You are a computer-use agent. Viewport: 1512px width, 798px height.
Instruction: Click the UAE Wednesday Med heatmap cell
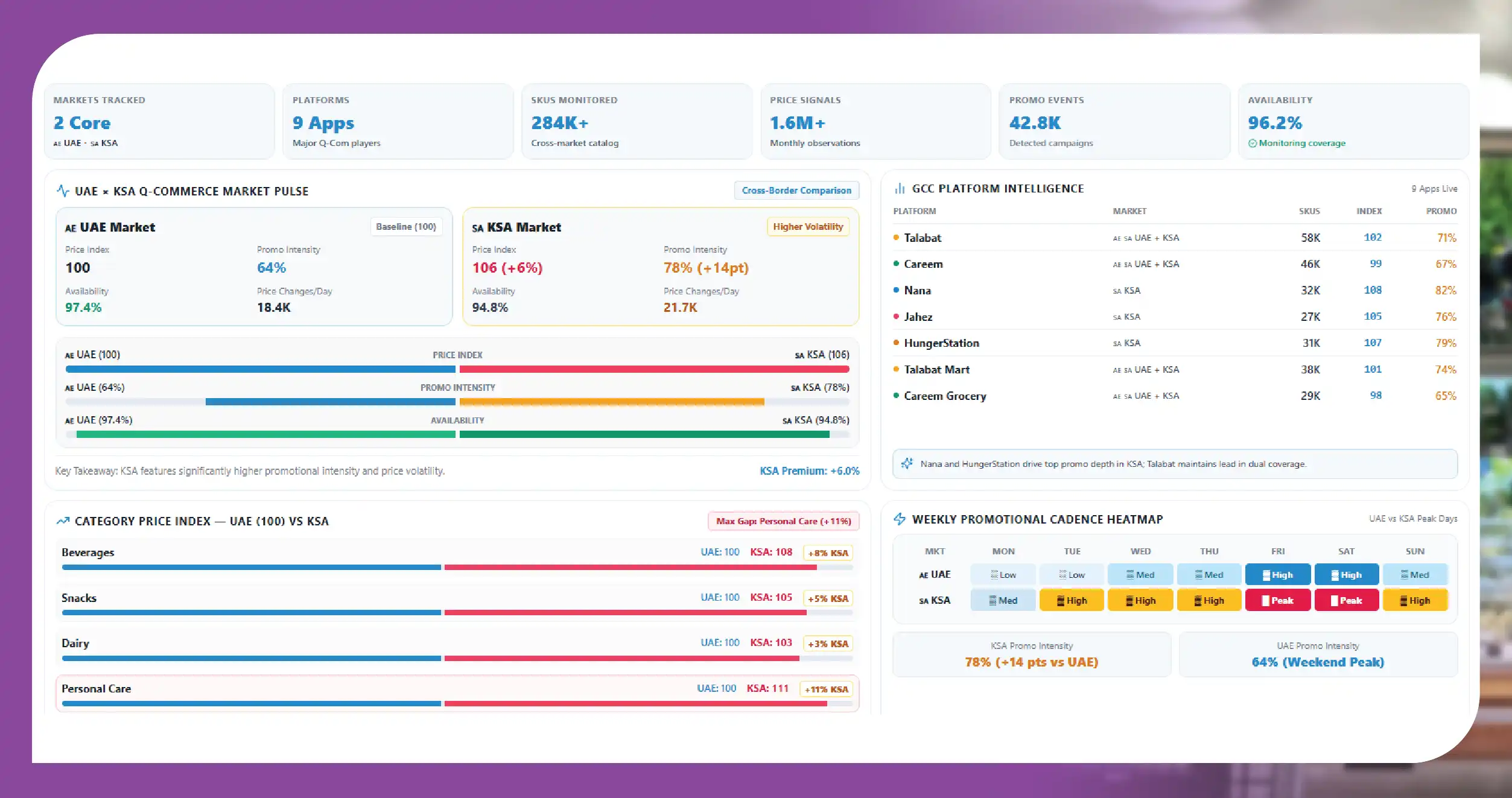(1140, 575)
